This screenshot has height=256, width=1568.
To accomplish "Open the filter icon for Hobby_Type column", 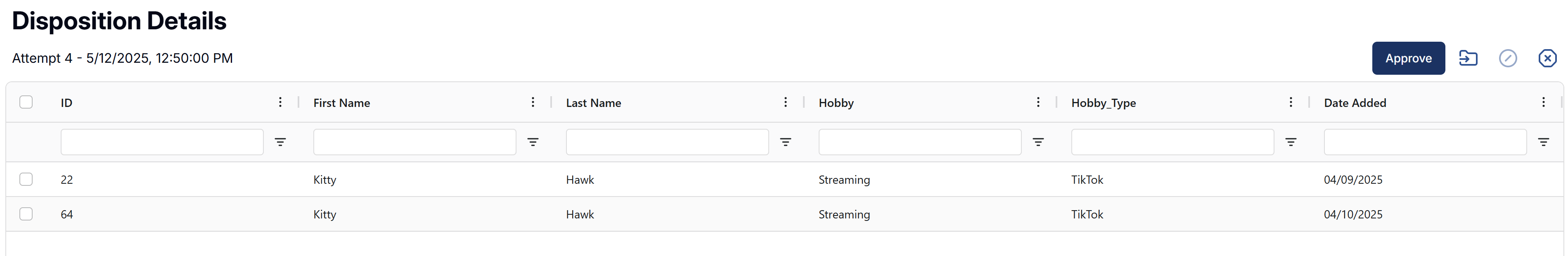I will [x=1291, y=142].
